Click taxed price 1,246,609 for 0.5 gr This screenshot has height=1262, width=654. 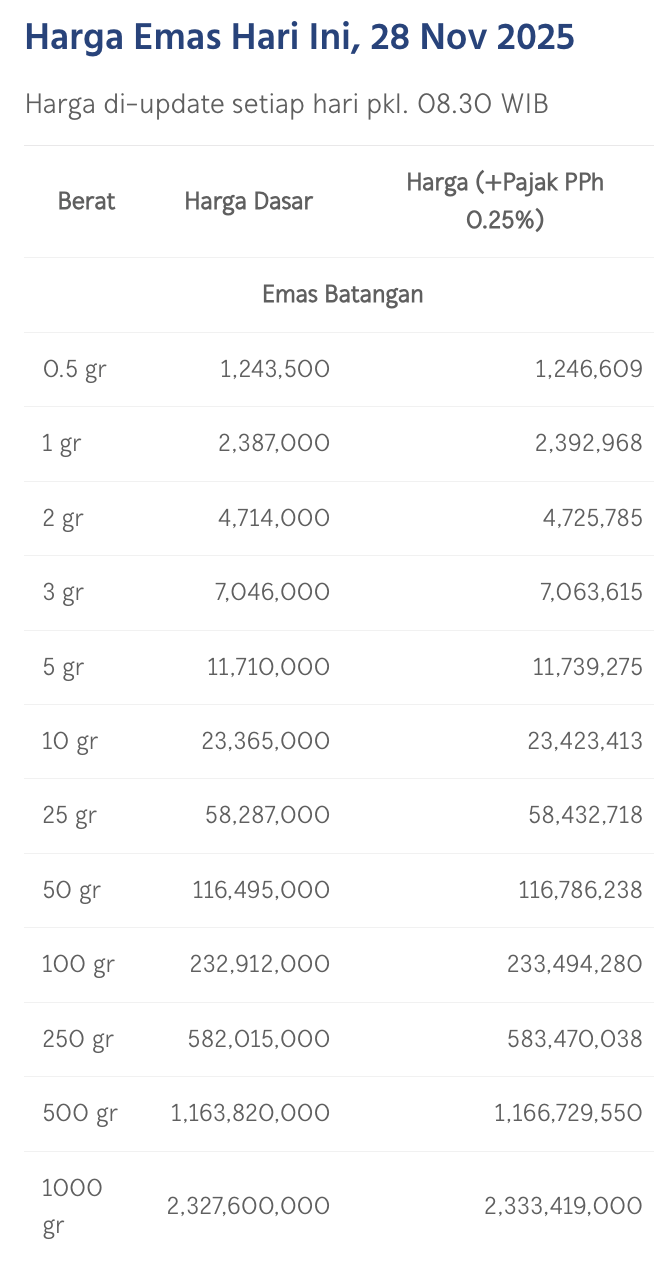coord(589,369)
